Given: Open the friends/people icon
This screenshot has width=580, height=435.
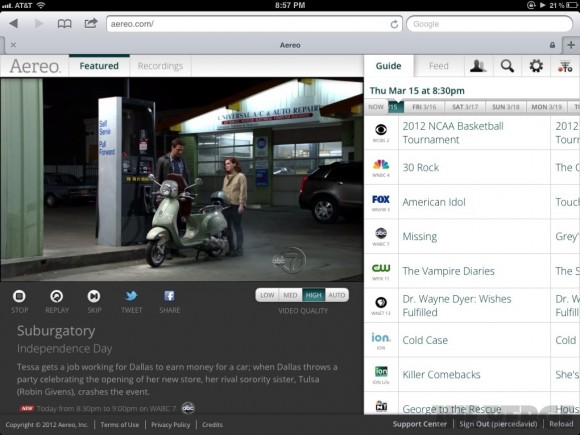Looking at the screenshot, I should coord(478,66).
